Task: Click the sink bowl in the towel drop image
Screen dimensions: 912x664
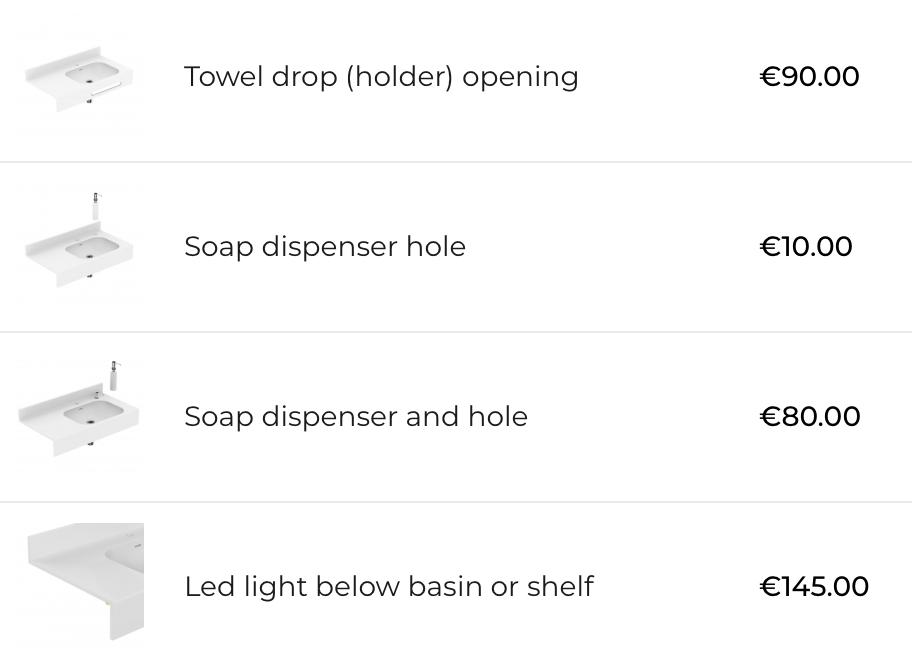Action: tap(87, 74)
